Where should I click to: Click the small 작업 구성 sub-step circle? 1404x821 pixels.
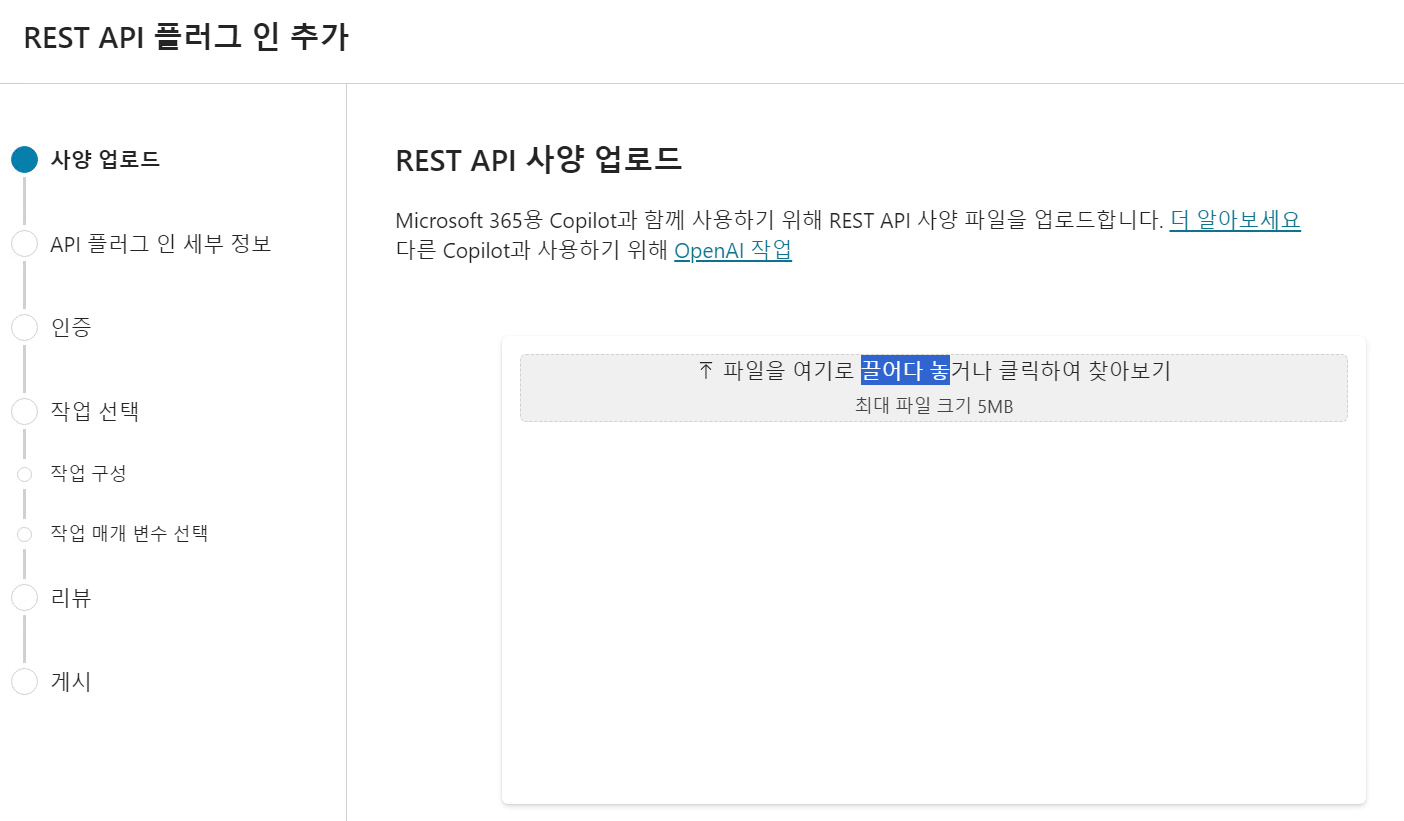[x=24, y=474]
